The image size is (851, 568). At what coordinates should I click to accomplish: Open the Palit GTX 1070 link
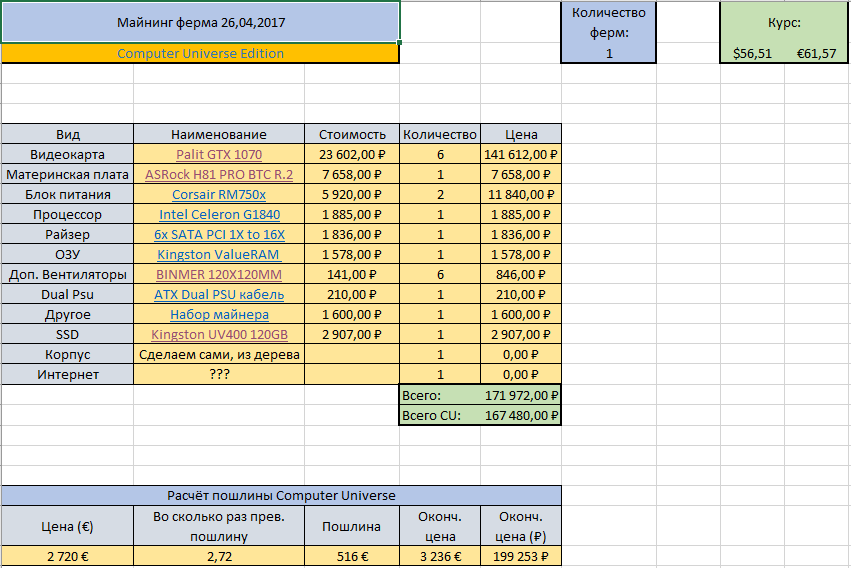coord(219,155)
